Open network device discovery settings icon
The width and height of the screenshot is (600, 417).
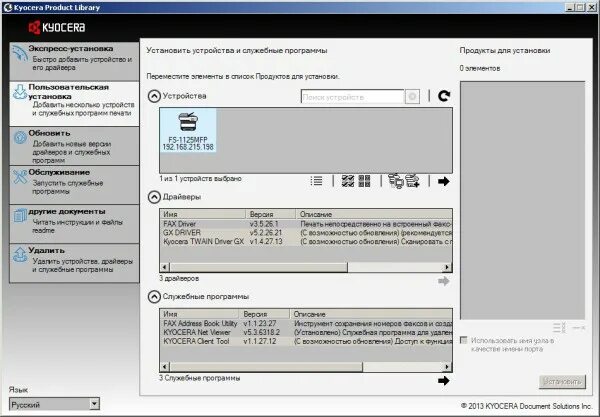(396, 181)
